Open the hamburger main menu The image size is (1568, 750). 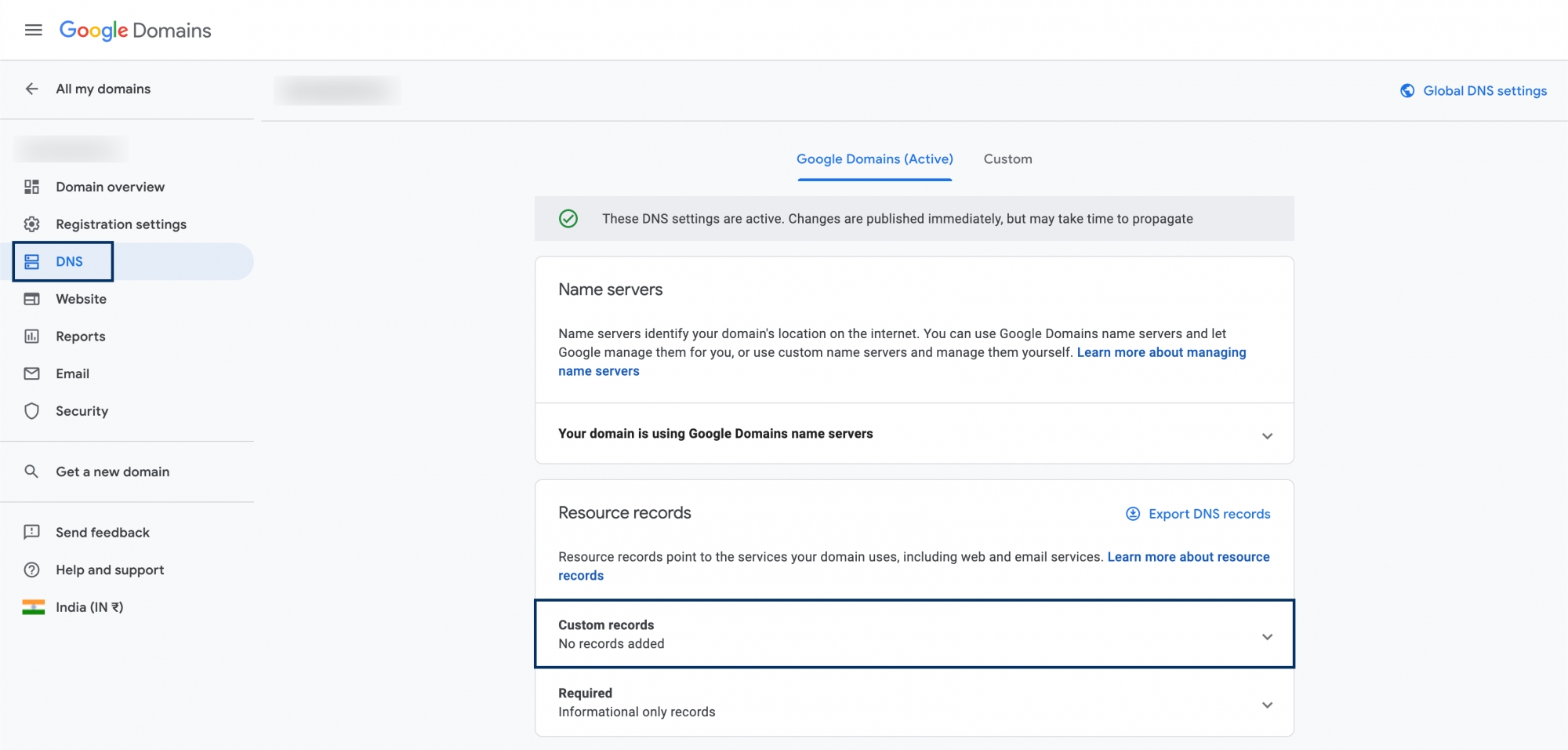33,30
